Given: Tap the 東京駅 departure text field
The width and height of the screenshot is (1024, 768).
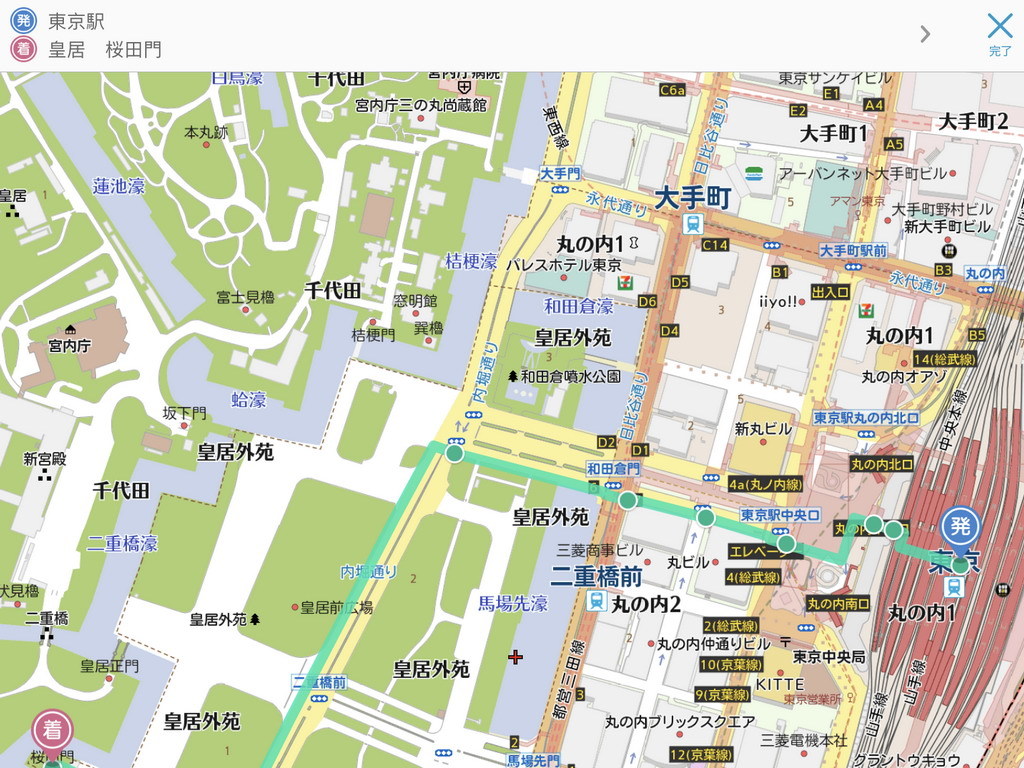Looking at the screenshot, I should click(x=76, y=21).
